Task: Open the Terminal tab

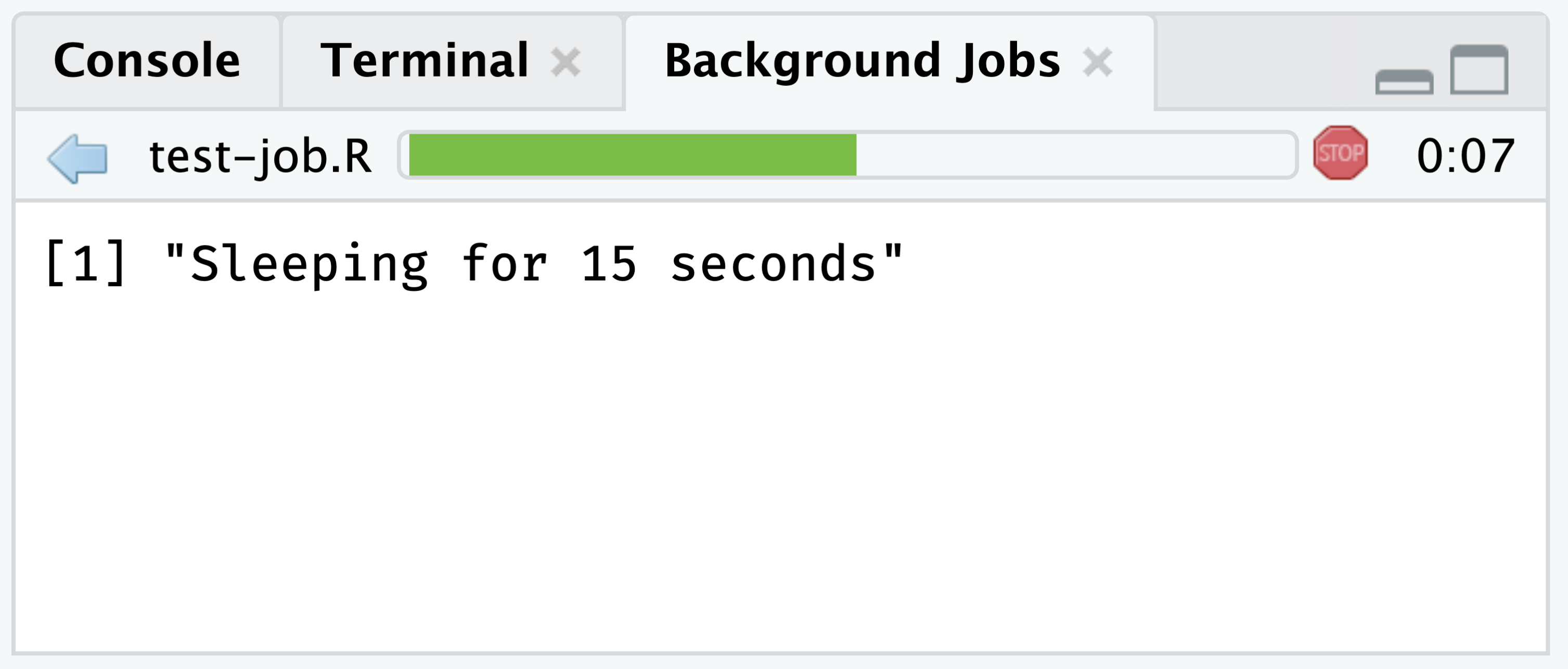Action: [425, 61]
